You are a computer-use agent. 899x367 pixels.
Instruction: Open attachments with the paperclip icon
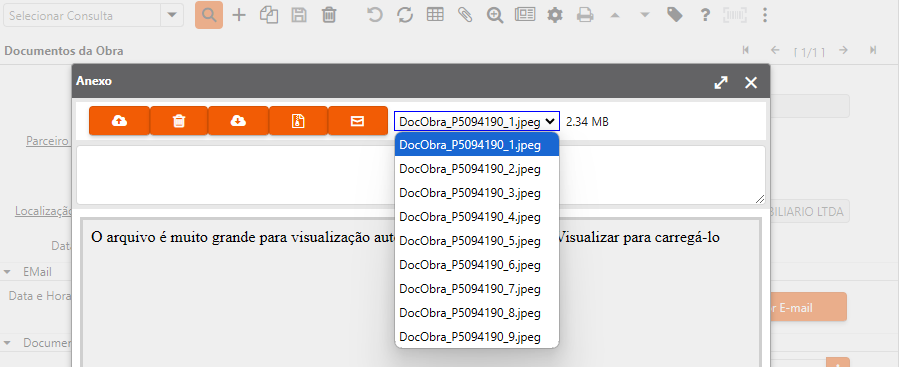click(x=465, y=15)
